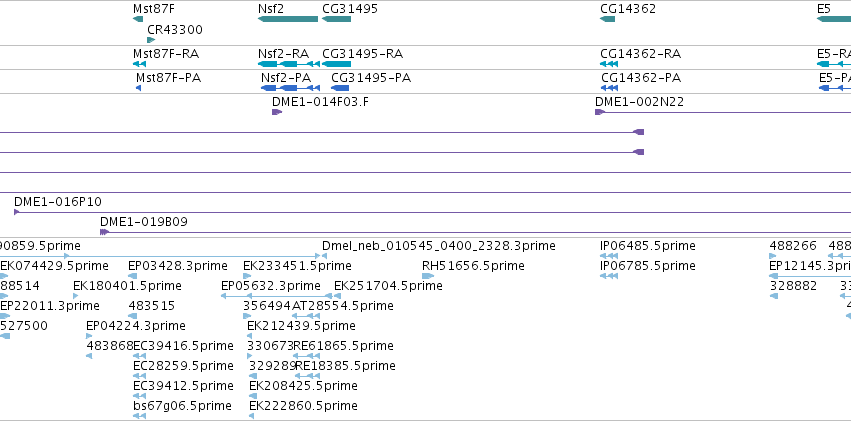The width and height of the screenshot is (851, 421).
Task: Select the RH51656.5prime EST arrow
Action: pyautogui.click(x=428, y=276)
